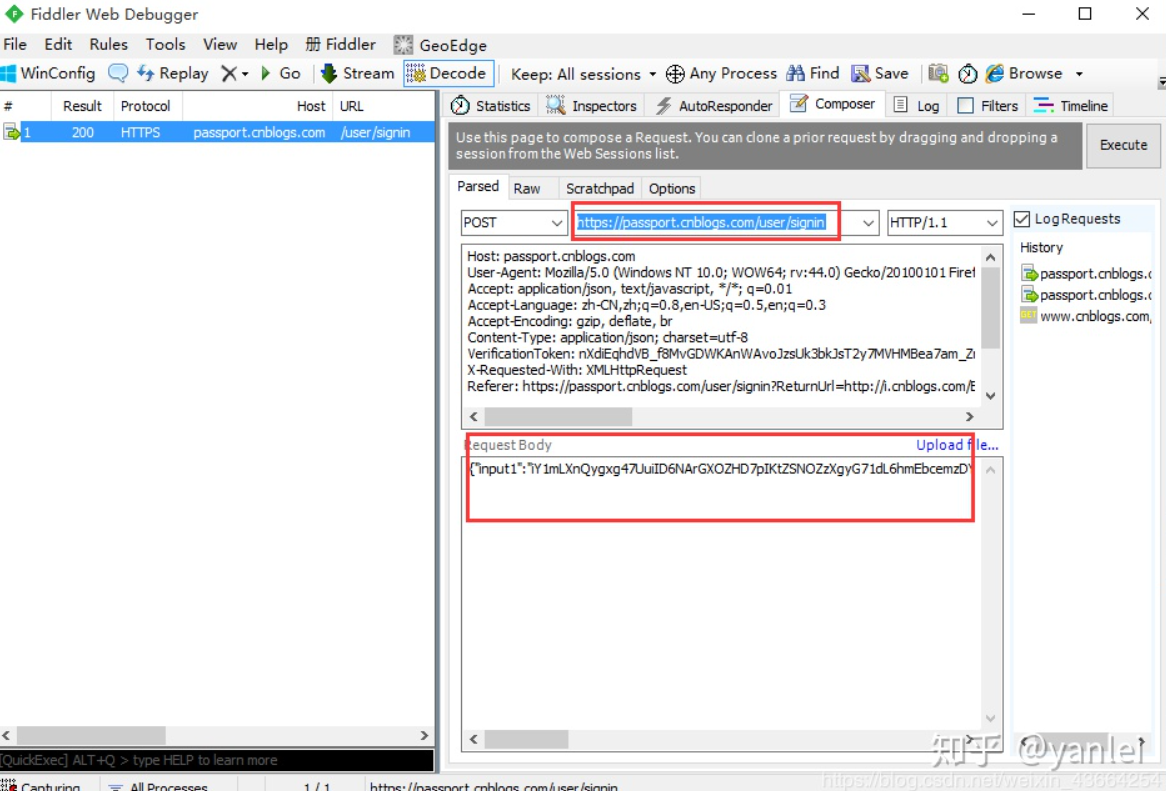1166x791 pixels.
Task: Switch to the Log tab
Action: (916, 106)
